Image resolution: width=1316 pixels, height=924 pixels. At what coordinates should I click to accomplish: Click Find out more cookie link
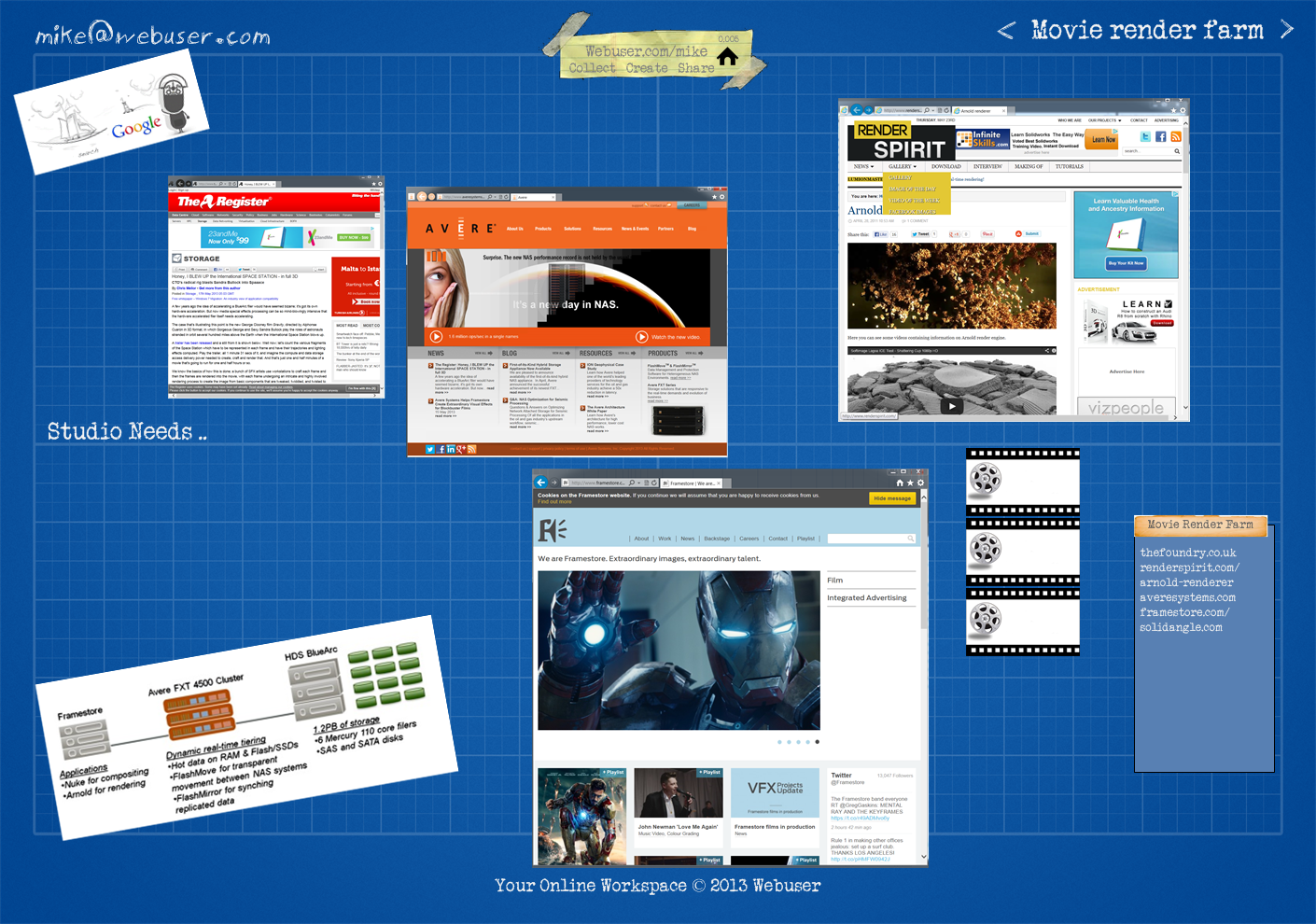point(554,502)
